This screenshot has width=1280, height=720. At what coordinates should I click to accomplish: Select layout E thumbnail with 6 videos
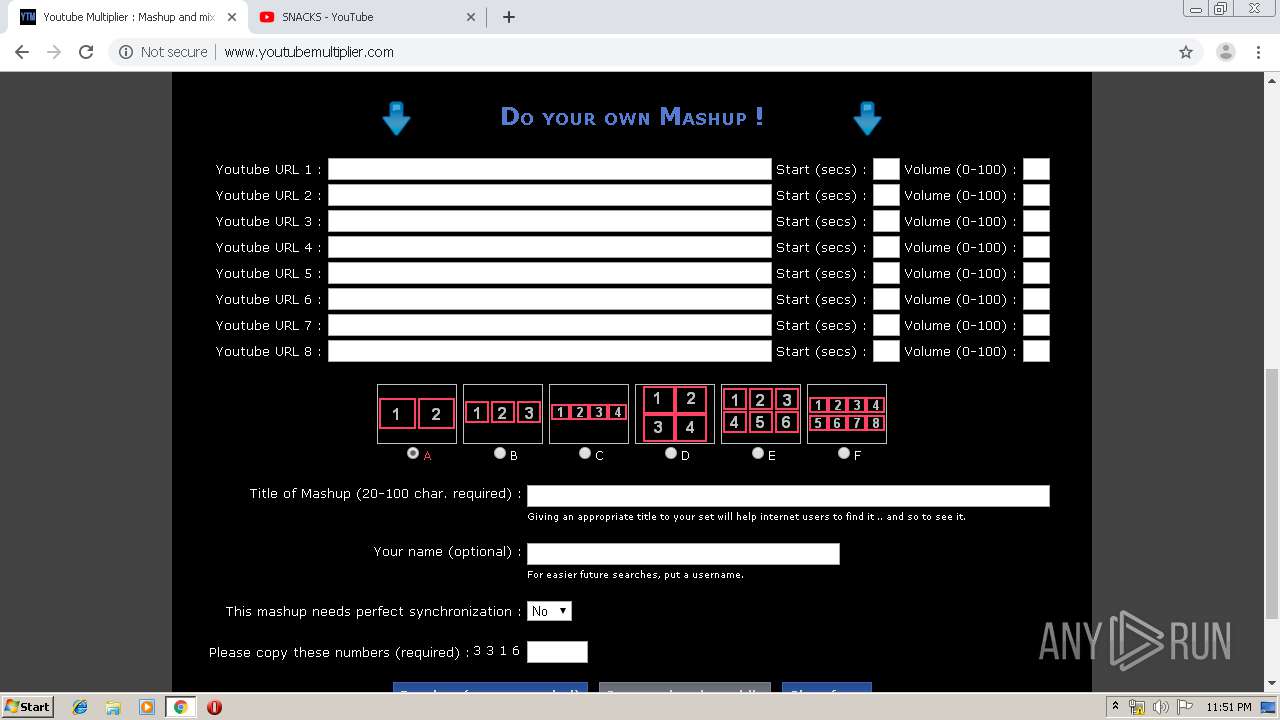pyautogui.click(x=761, y=414)
